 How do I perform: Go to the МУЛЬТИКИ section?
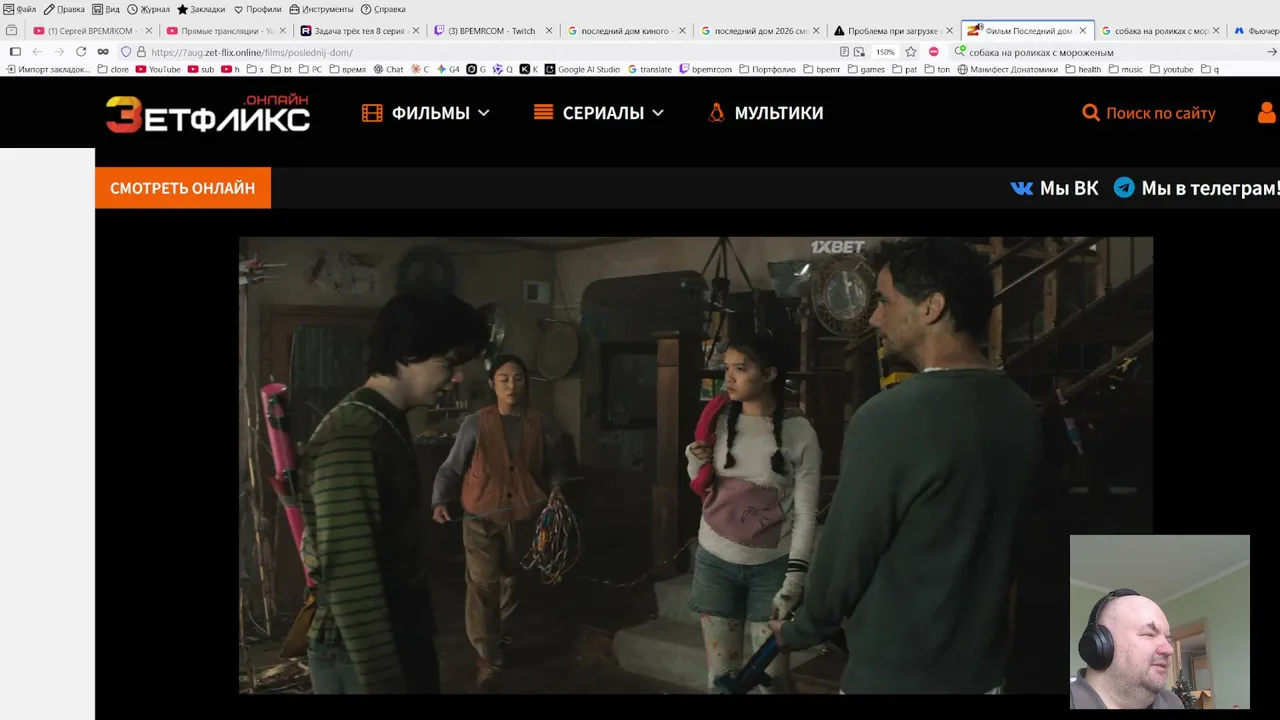[765, 113]
